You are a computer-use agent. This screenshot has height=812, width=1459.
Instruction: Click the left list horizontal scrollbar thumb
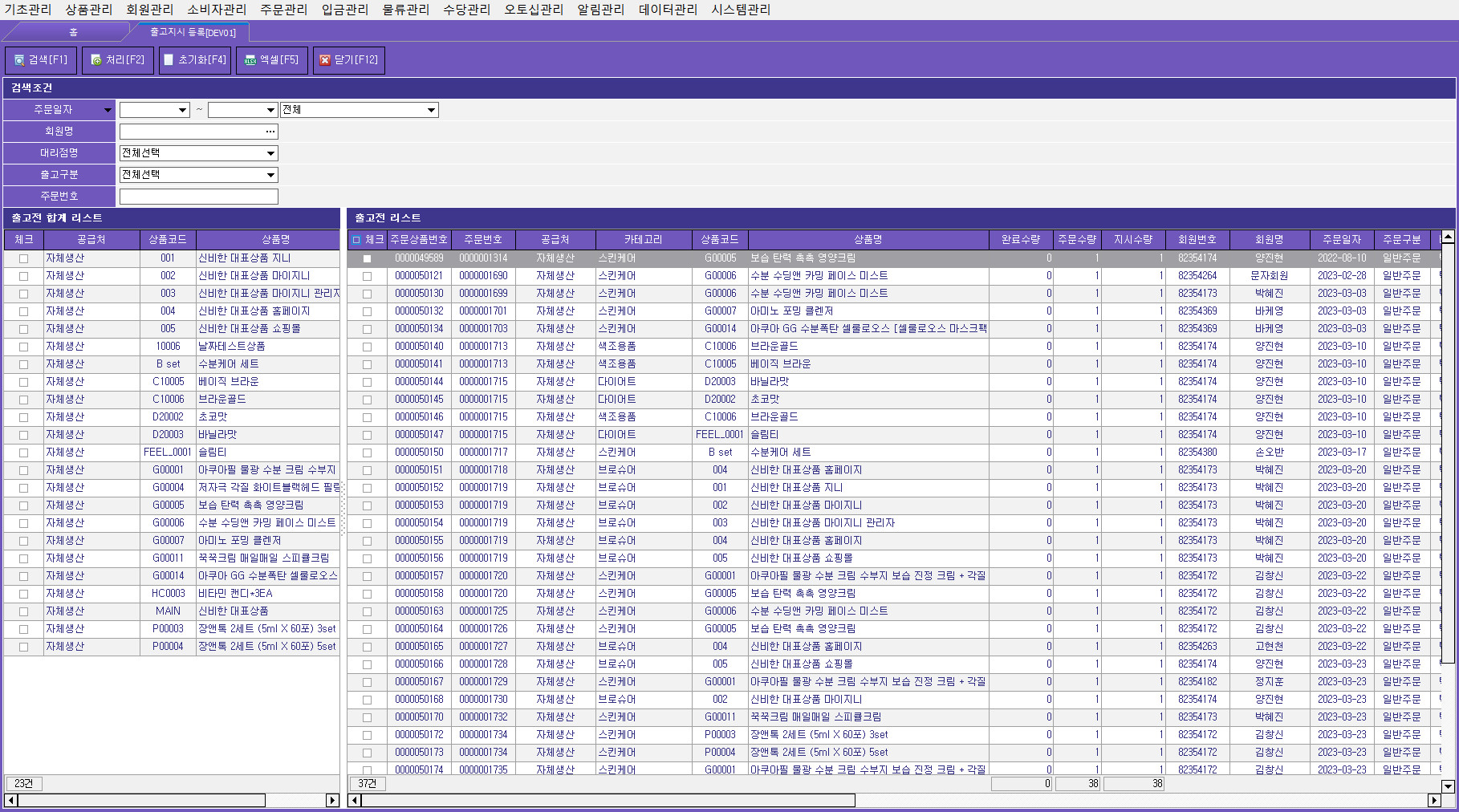[x=142, y=800]
